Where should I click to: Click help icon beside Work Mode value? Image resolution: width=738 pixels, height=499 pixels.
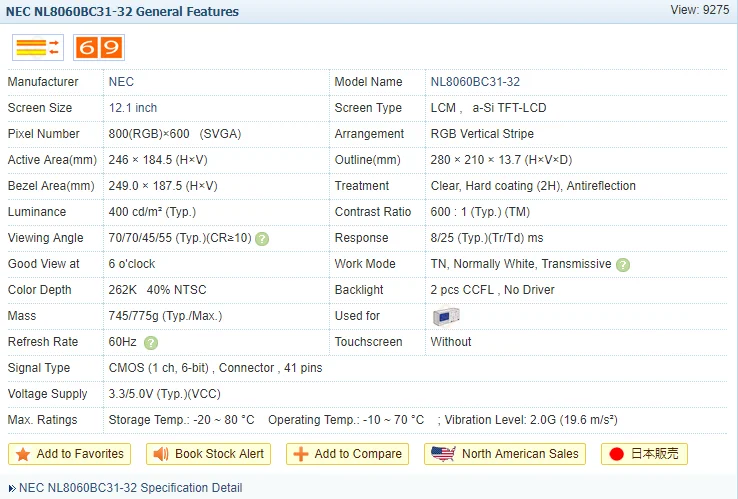(623, 265)
